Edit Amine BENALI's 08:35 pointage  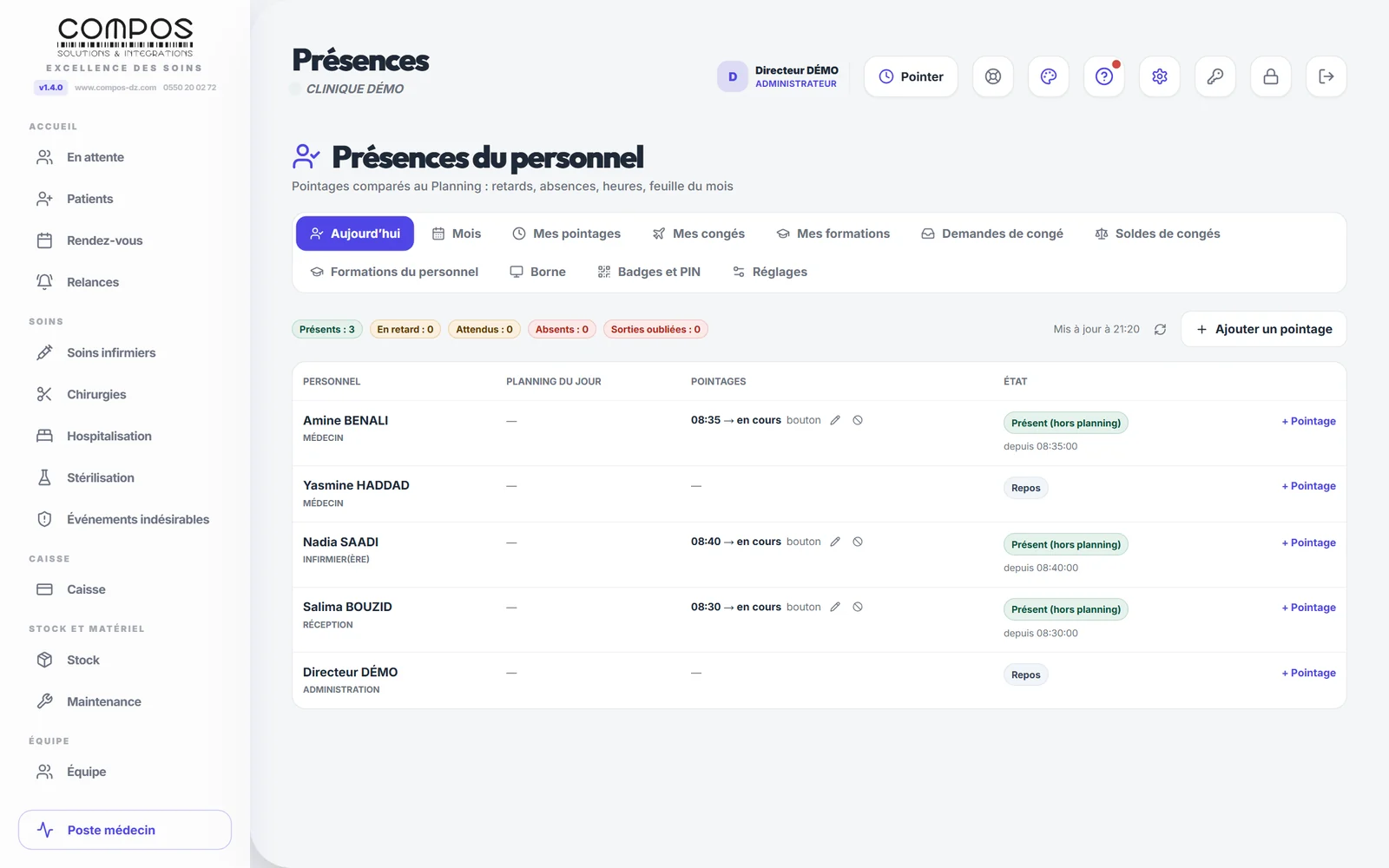coord(835,420)
